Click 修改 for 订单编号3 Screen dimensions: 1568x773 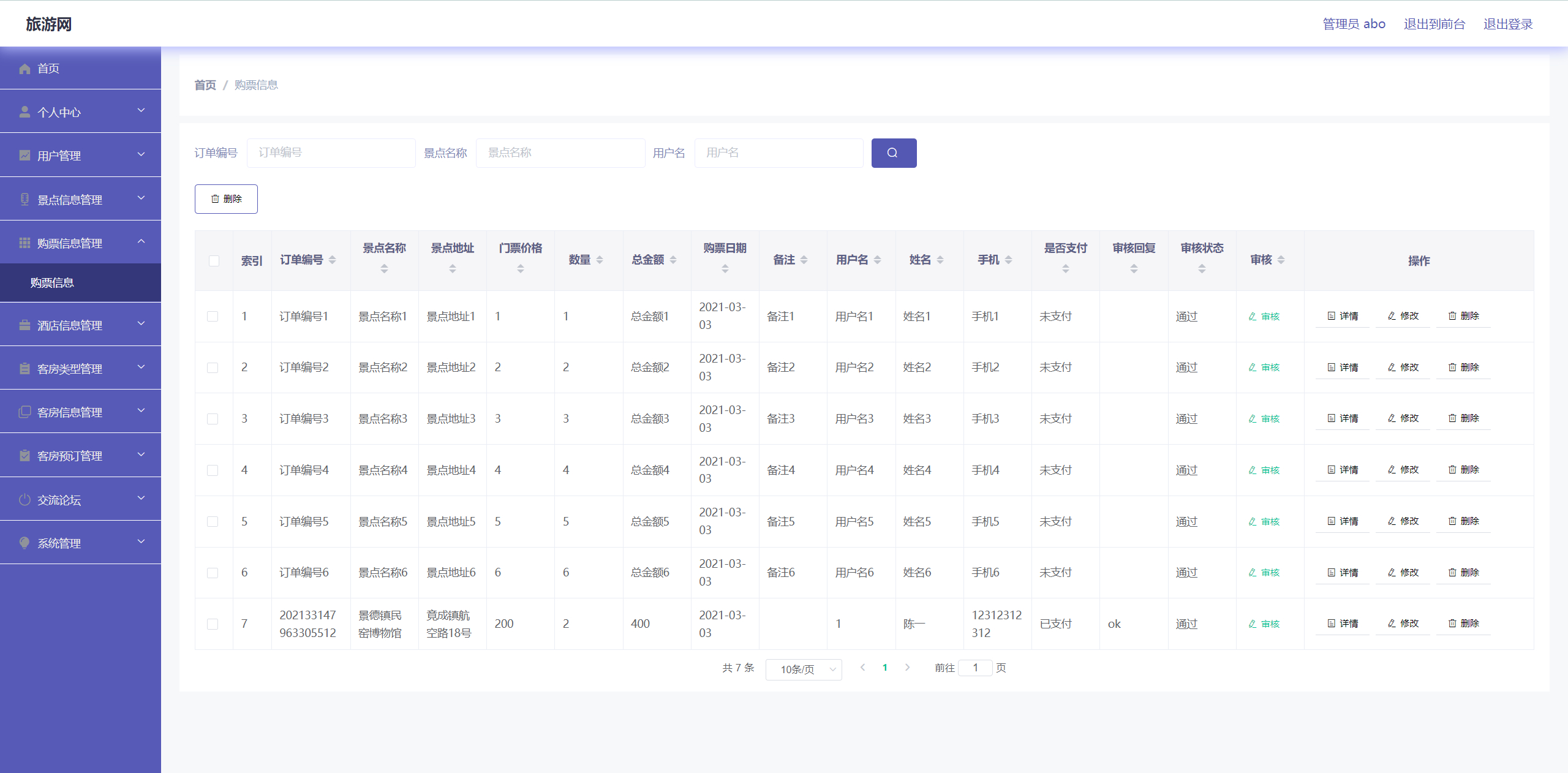(1403, 418)
